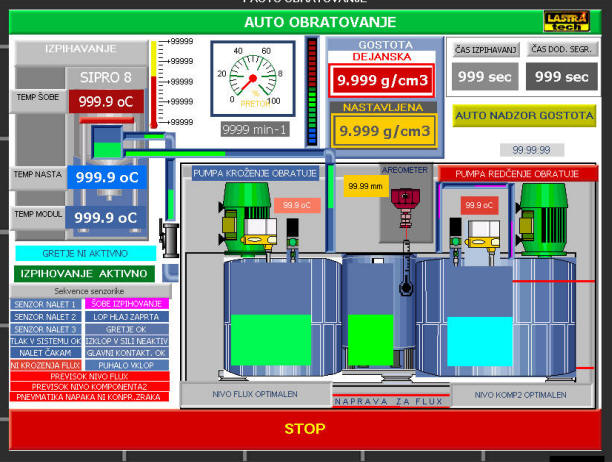Click the Pretok flow gauge dial

tap(255, 79)
